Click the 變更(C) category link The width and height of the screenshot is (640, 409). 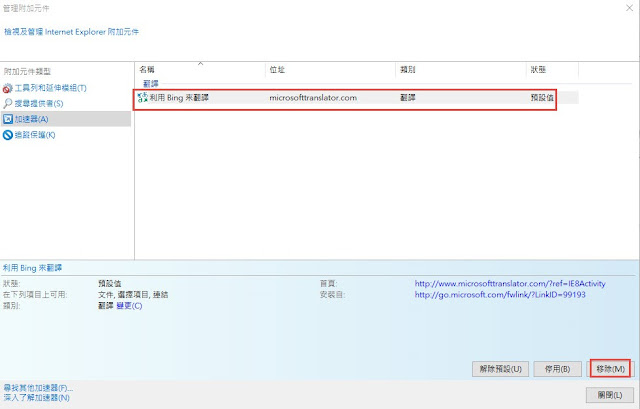point(129,306)
